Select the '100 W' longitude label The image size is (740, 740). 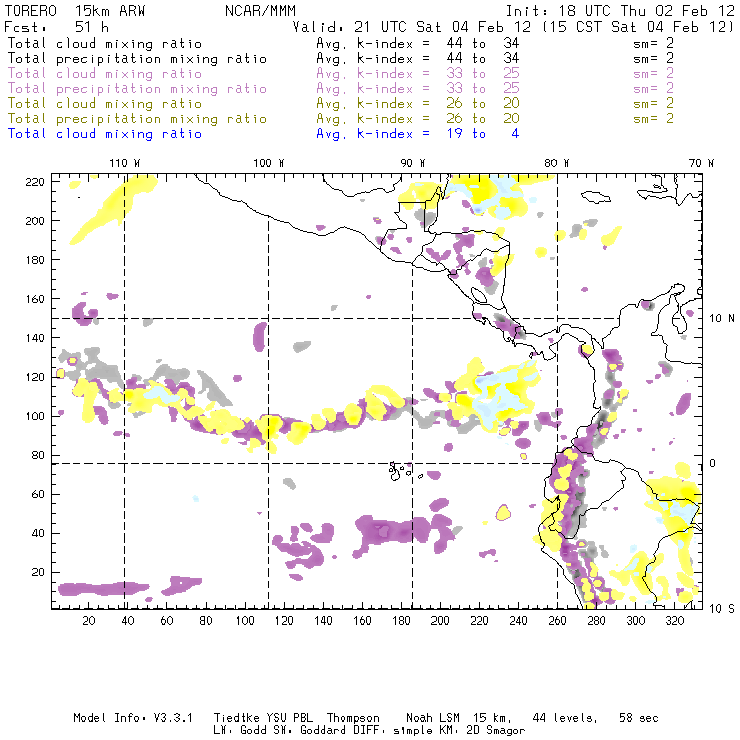(269, 163)
